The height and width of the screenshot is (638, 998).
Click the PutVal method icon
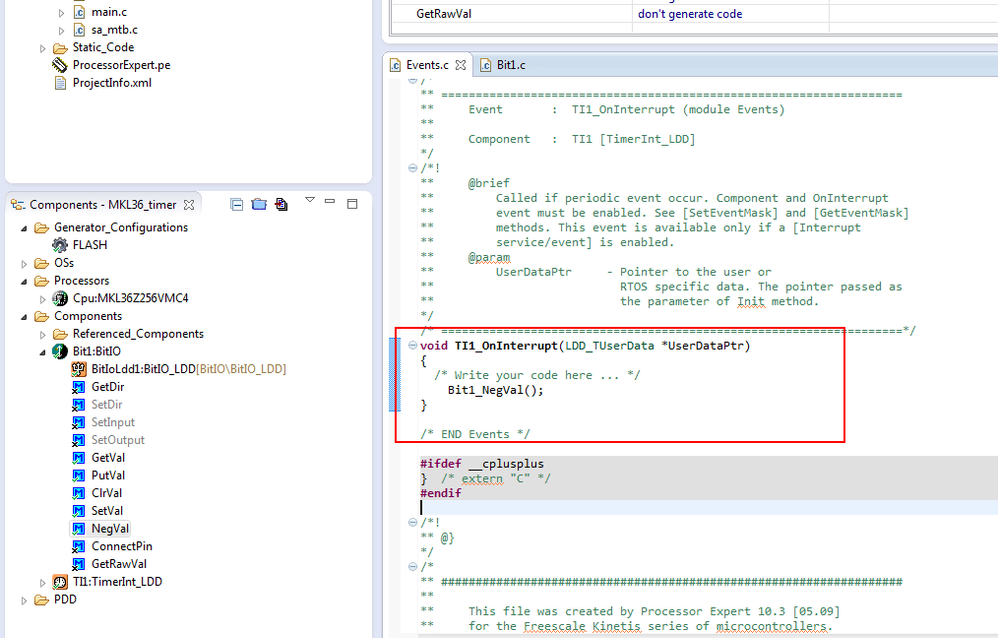[x=78, y=476]
